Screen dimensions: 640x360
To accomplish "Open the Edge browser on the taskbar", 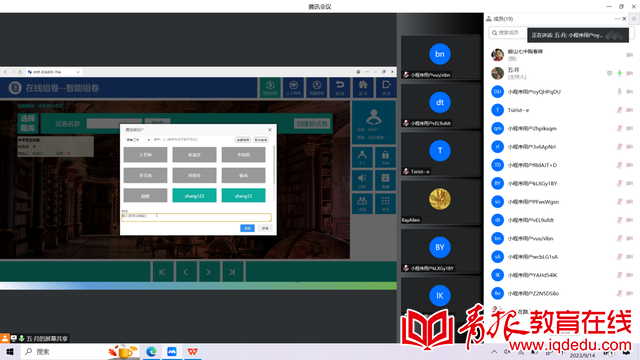I will tap(151, 351).
